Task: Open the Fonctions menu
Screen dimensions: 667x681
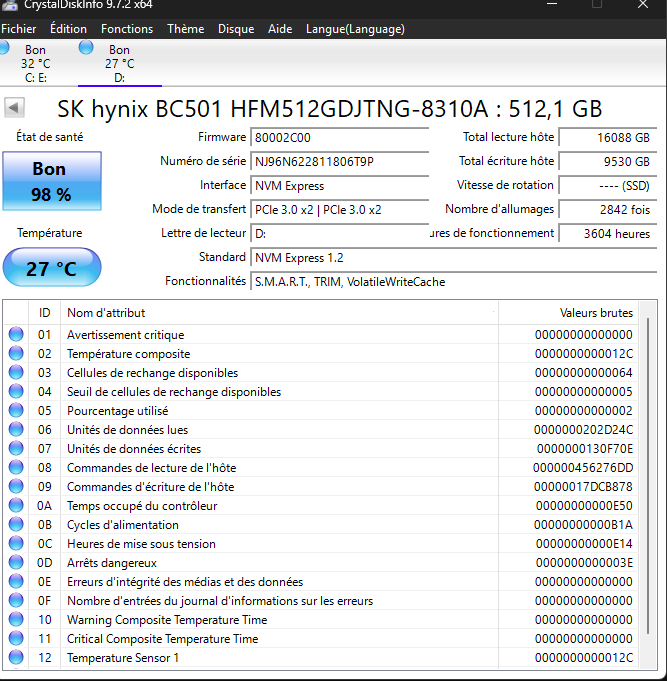Action: pyautogui.click(x=127, y=29)
